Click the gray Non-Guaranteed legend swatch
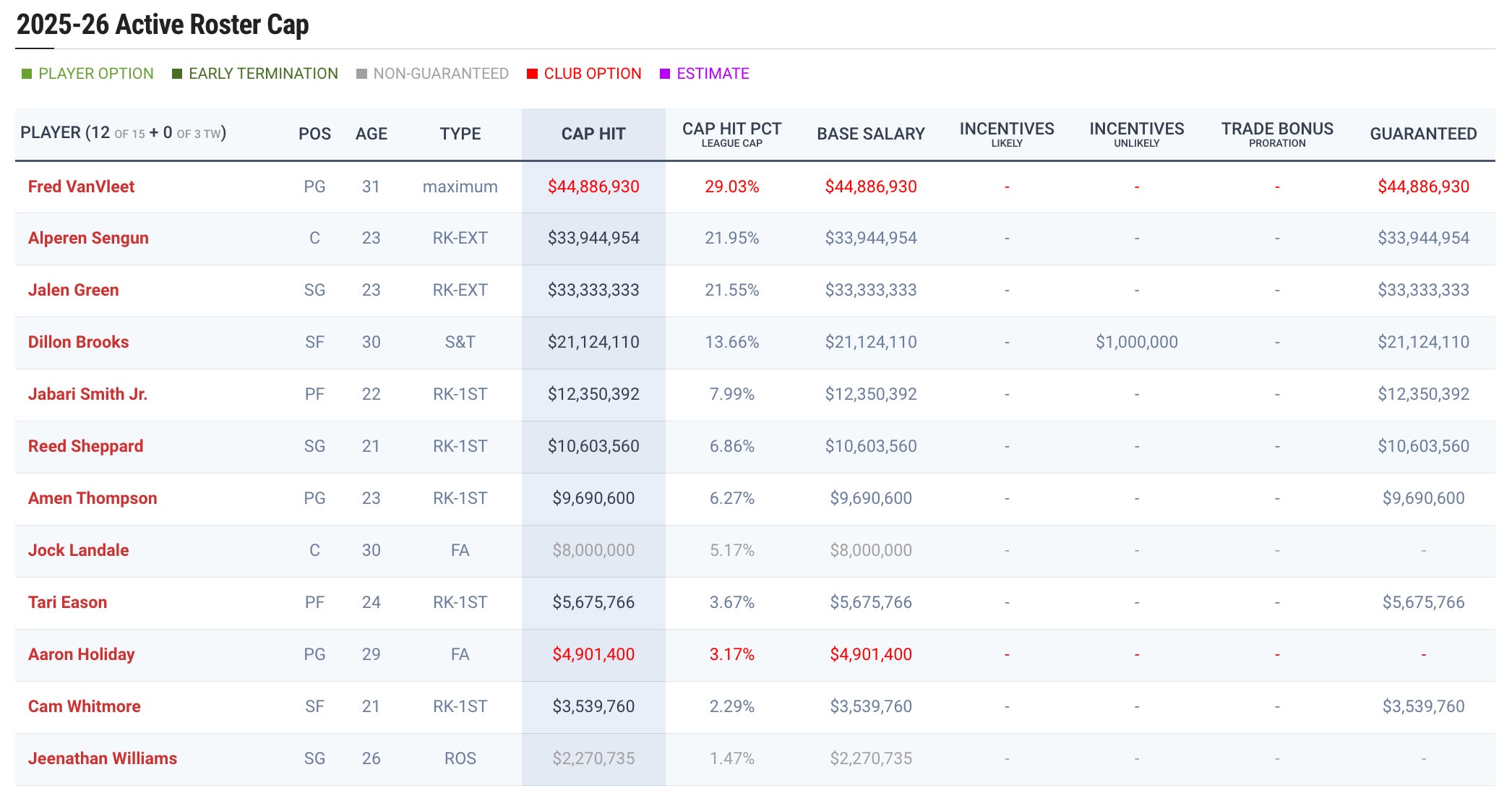 tap(361, 74)
